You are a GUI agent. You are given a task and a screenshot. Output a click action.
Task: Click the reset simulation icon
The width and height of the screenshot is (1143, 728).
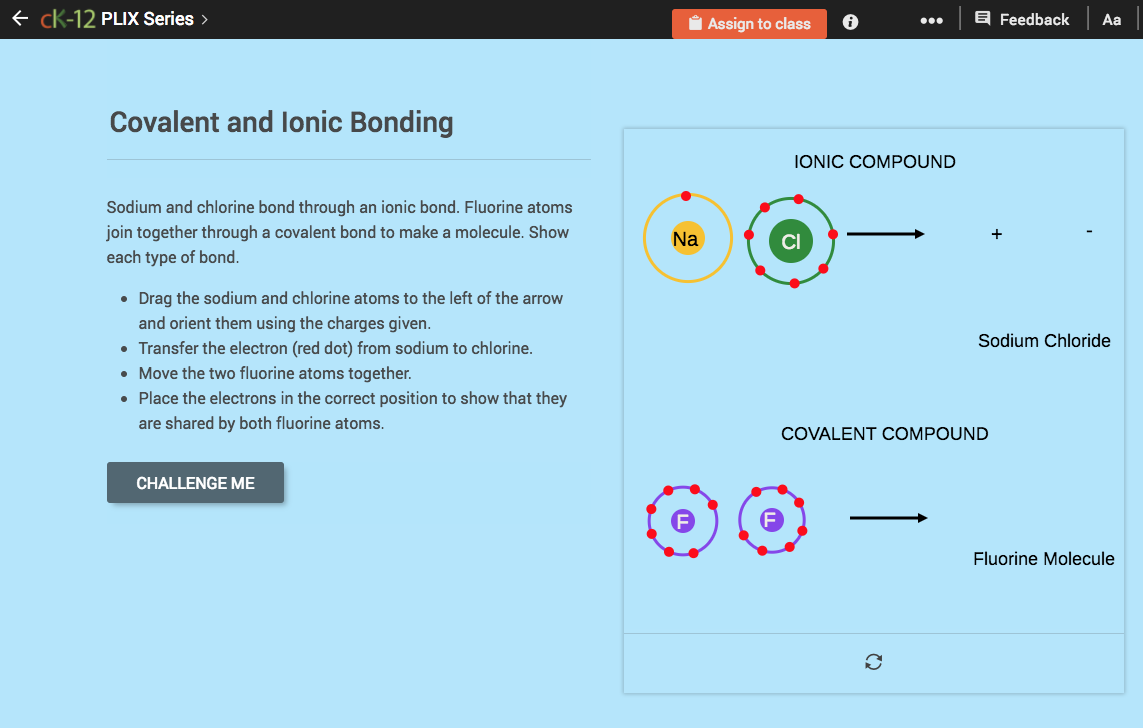point(873,662)
